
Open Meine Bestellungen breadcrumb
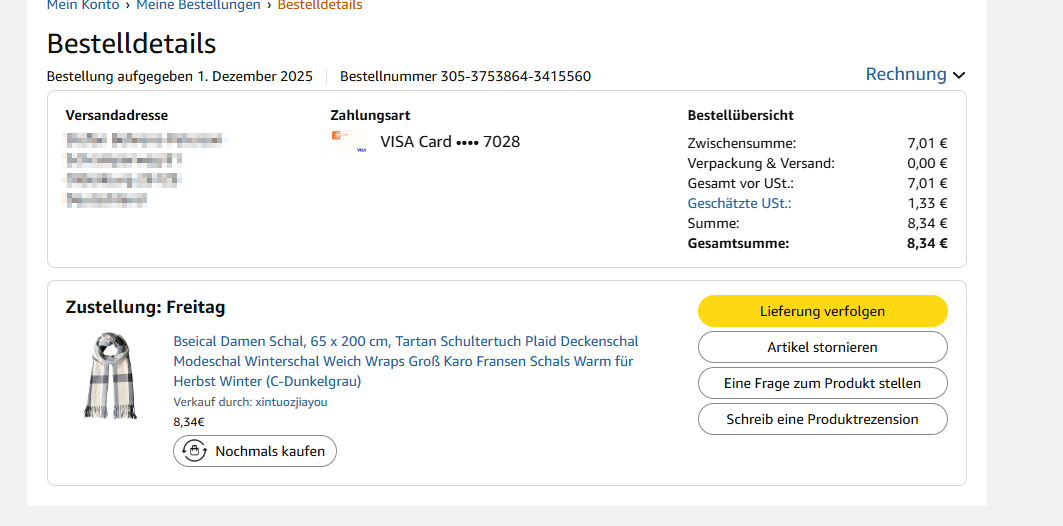click(x=198, y=5)
